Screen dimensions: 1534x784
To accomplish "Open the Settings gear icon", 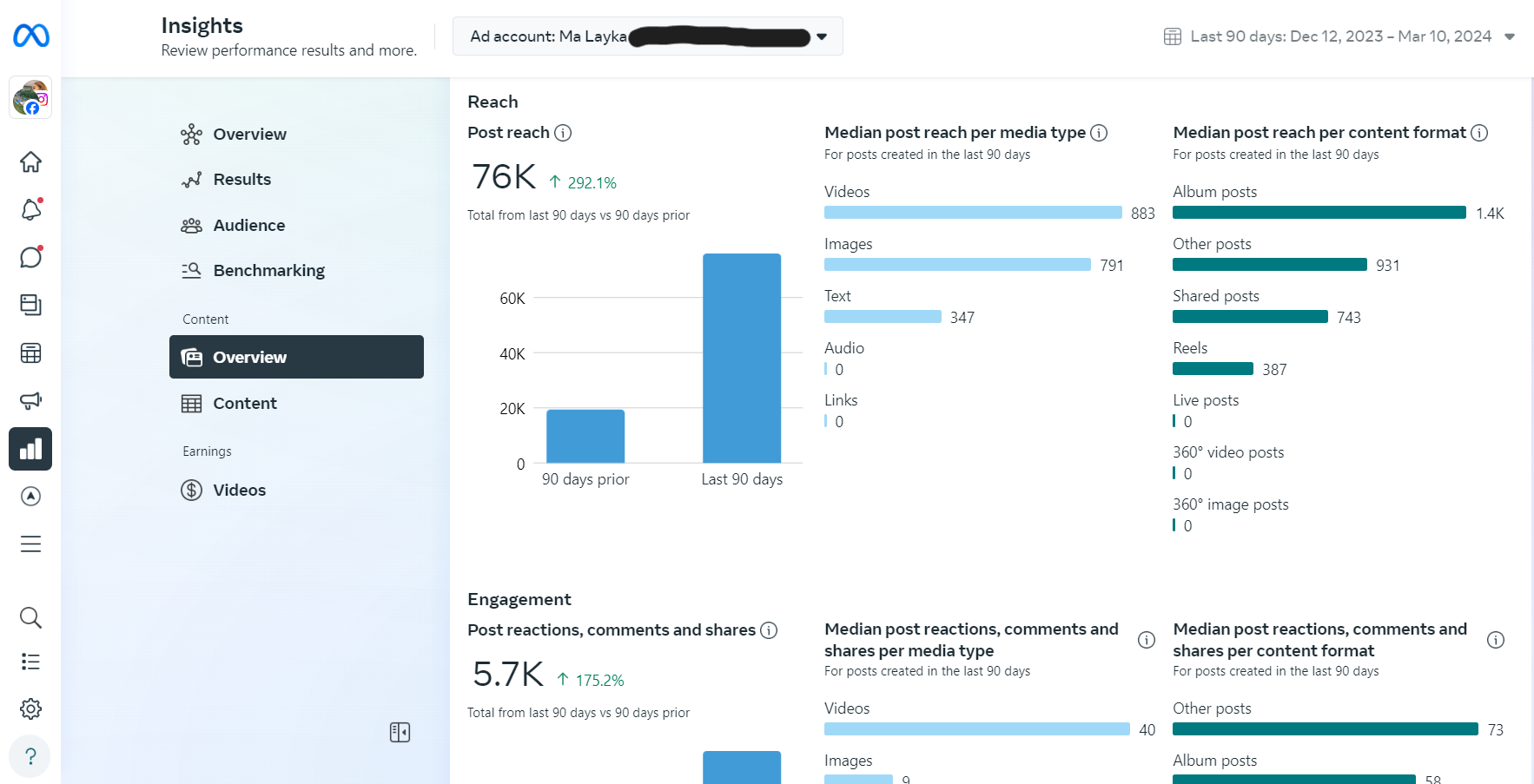I will (x=30, y=708).
